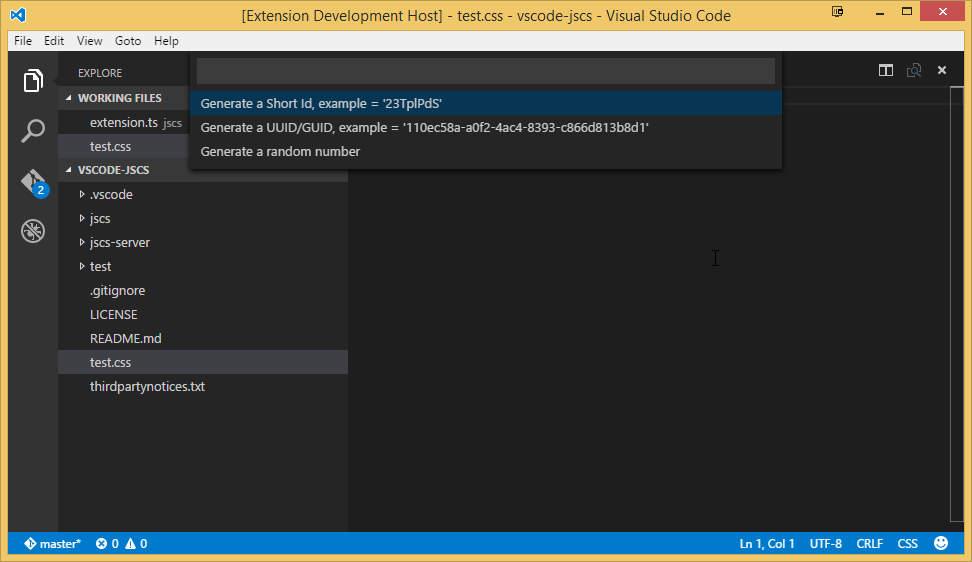Change the UTF-8 file encoding
972x562 pixels.
point(826,543)
